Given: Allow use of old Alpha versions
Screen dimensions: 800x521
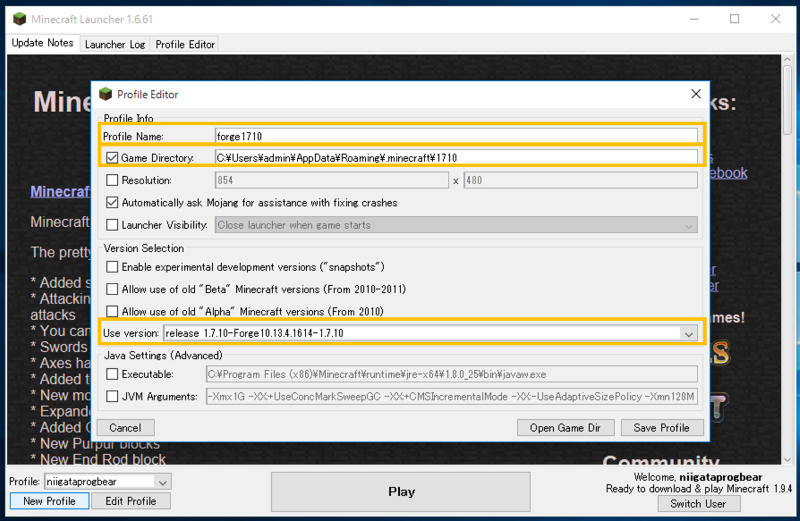Looking at the screenshot, I should tap(112, 311).
